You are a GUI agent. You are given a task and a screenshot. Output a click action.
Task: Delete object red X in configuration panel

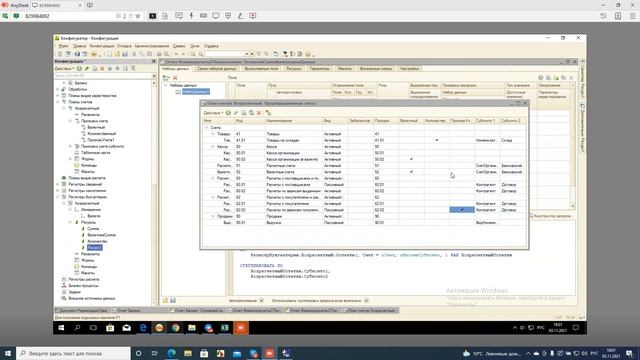[102, 69]
